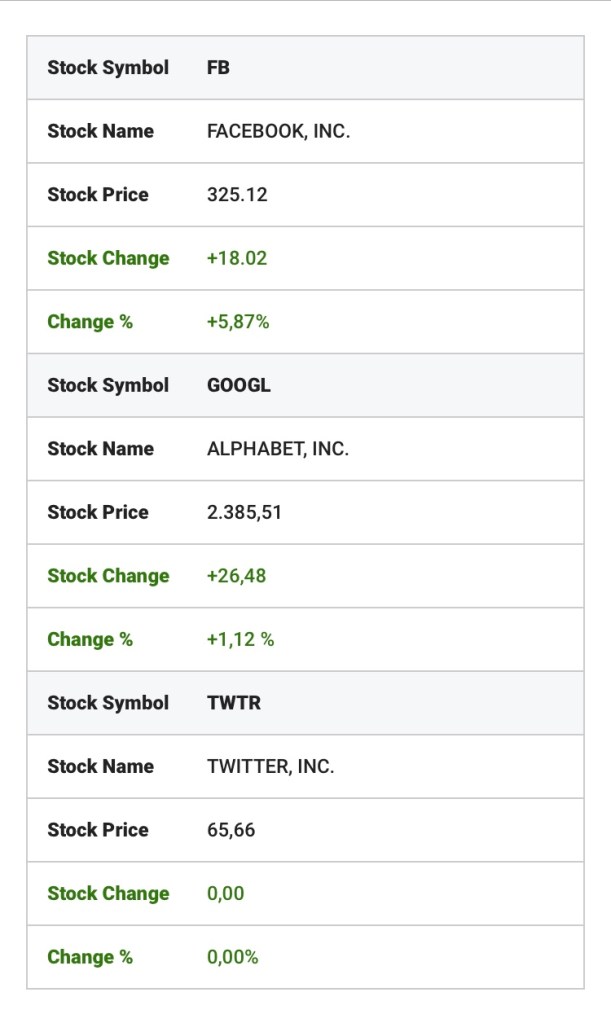Select Alphabet's stock price 2.385,51
This screenshot has width=611, height=1023.
point(245,512)
